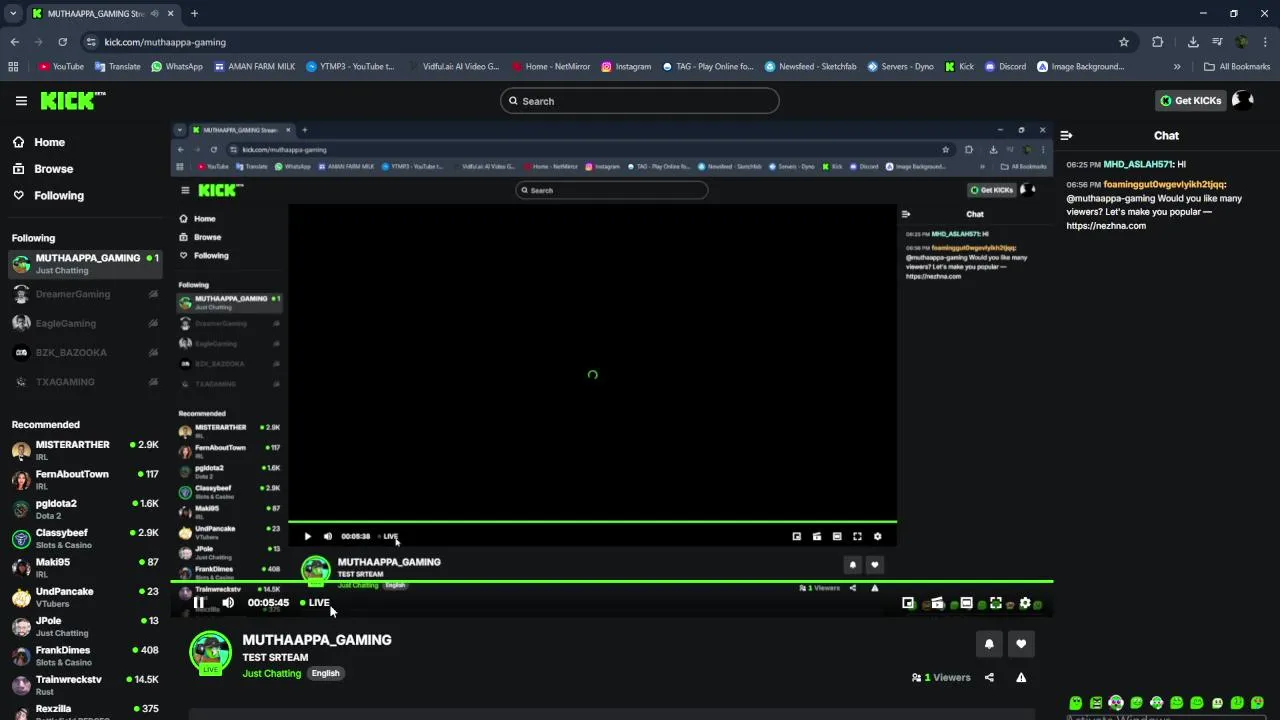Open BZK_BAZOOKA channel in sidebar
The image size is (1280, 720).
[x=85, y=352]
